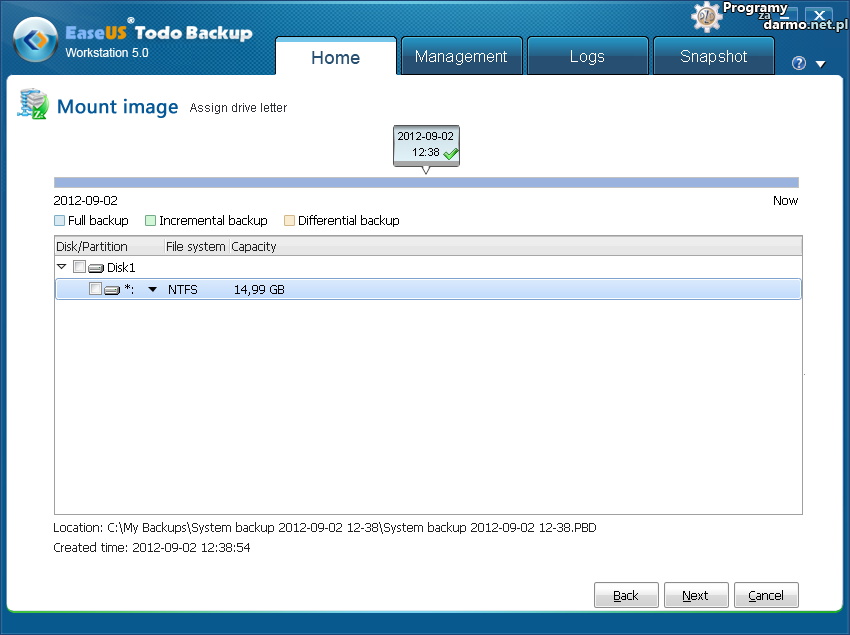
Task: Click the gear watermark icon at top right
Action: (706, 16)
